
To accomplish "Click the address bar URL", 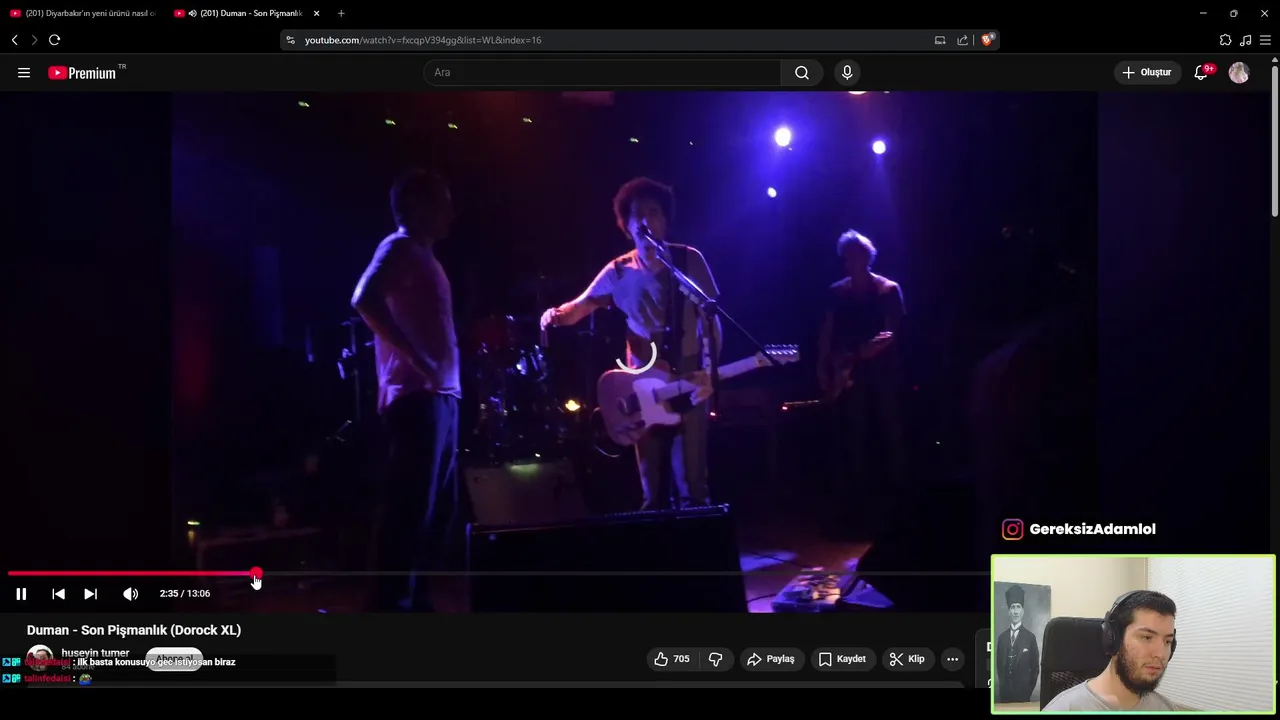I will (x=423, y=40).
